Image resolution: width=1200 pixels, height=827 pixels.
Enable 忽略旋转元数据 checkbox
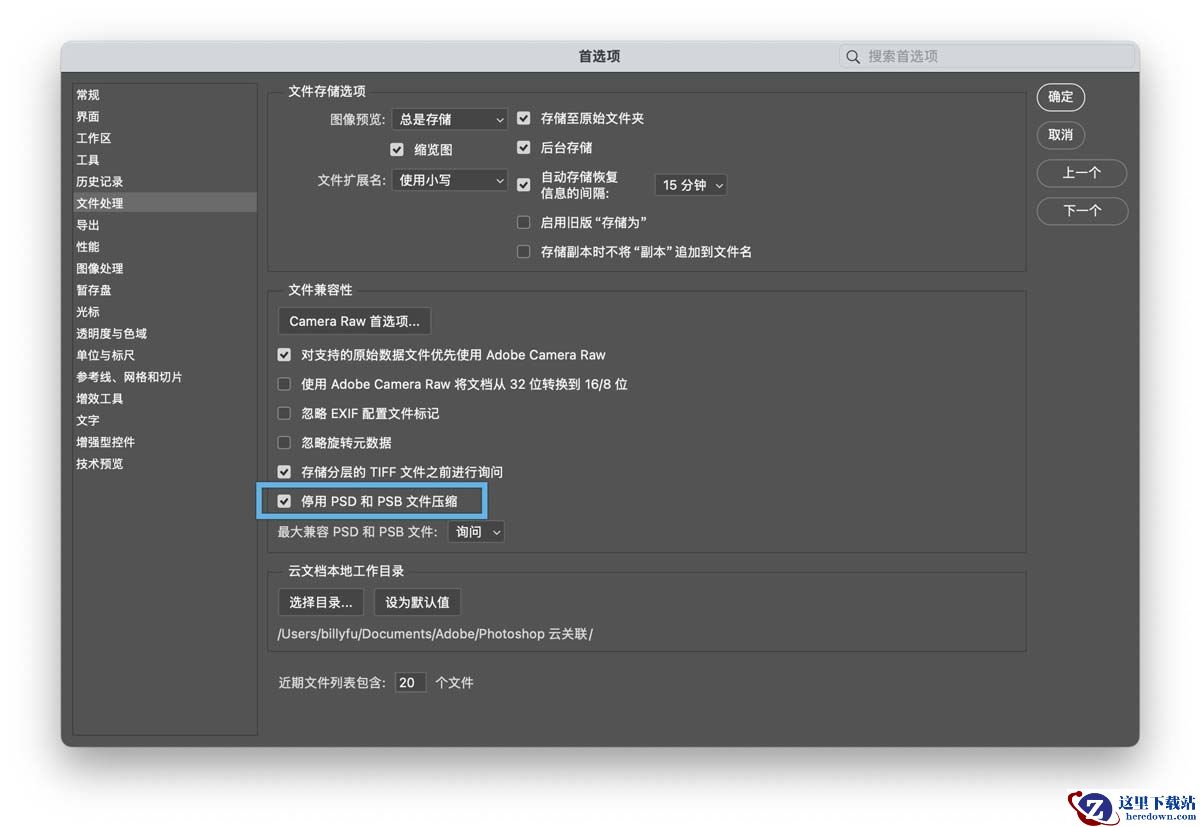tap(284, 442)
